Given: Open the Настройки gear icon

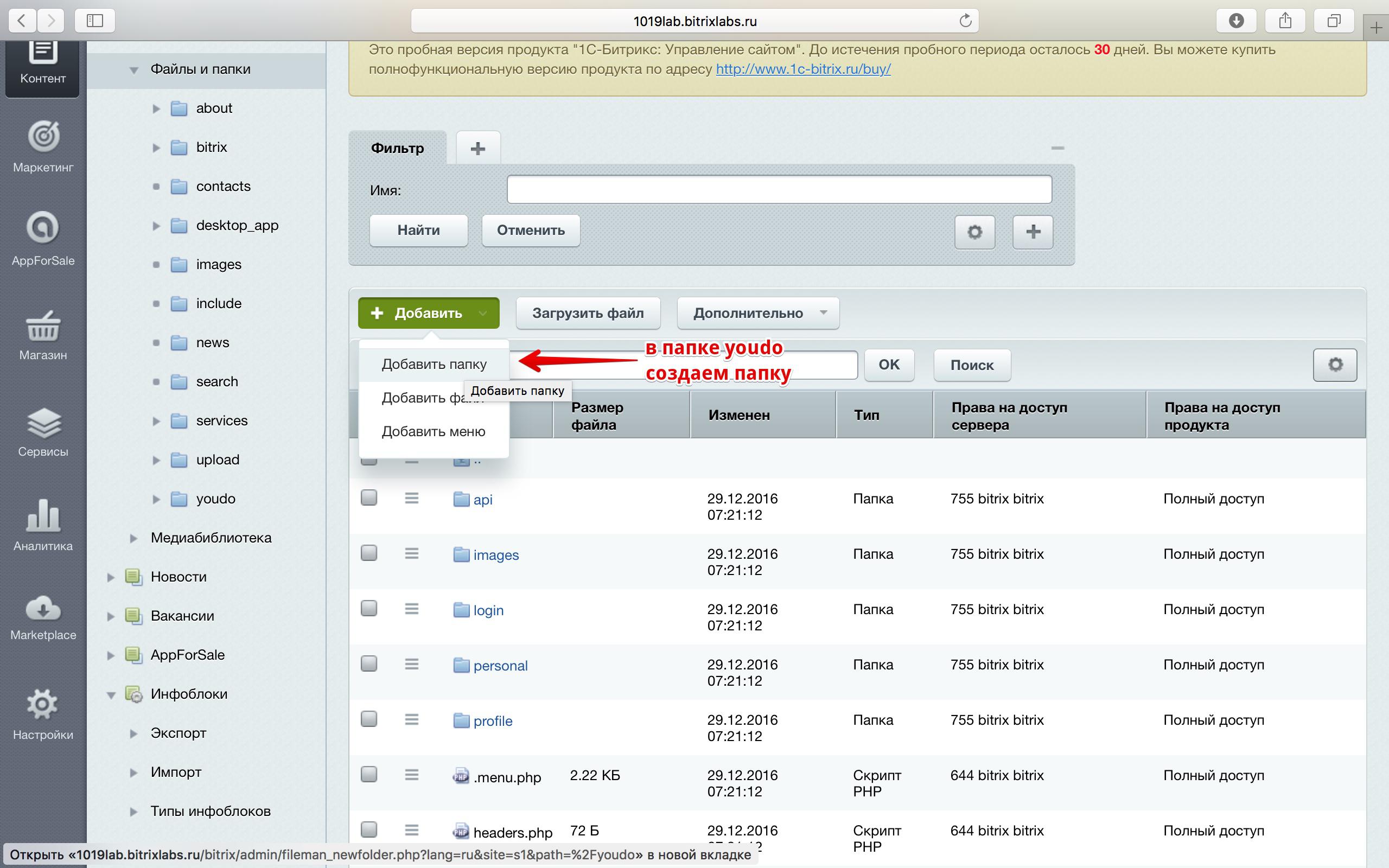Looking at the screenshot, I should 43,704.
